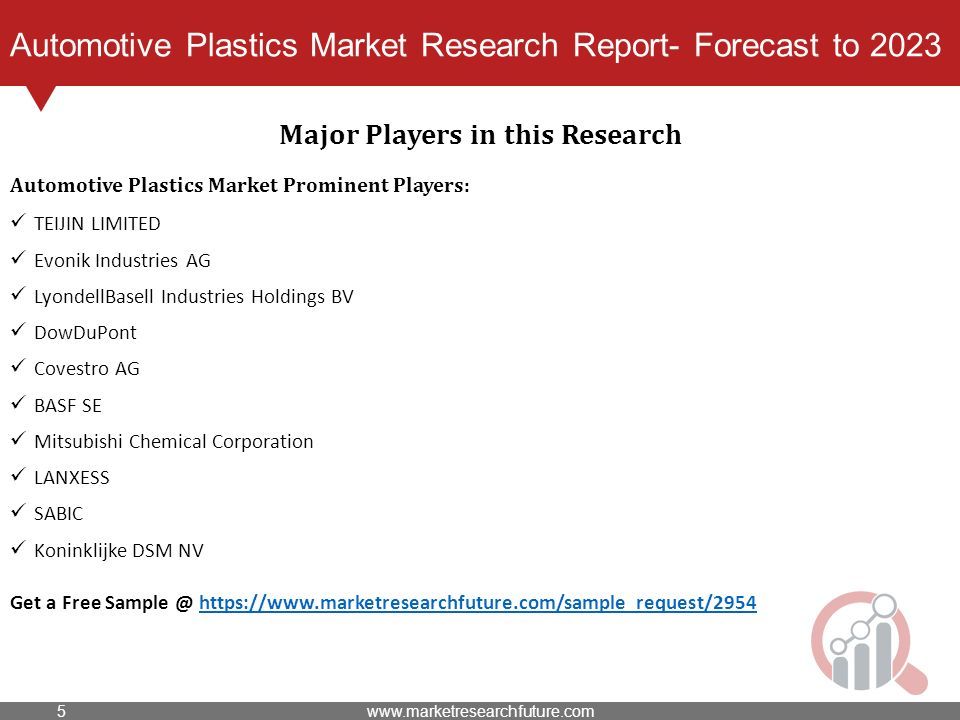Click checkmark bullet beside Koninklijke DSM NV
Viewport: 960px width, 720px height.
point(18,547)
